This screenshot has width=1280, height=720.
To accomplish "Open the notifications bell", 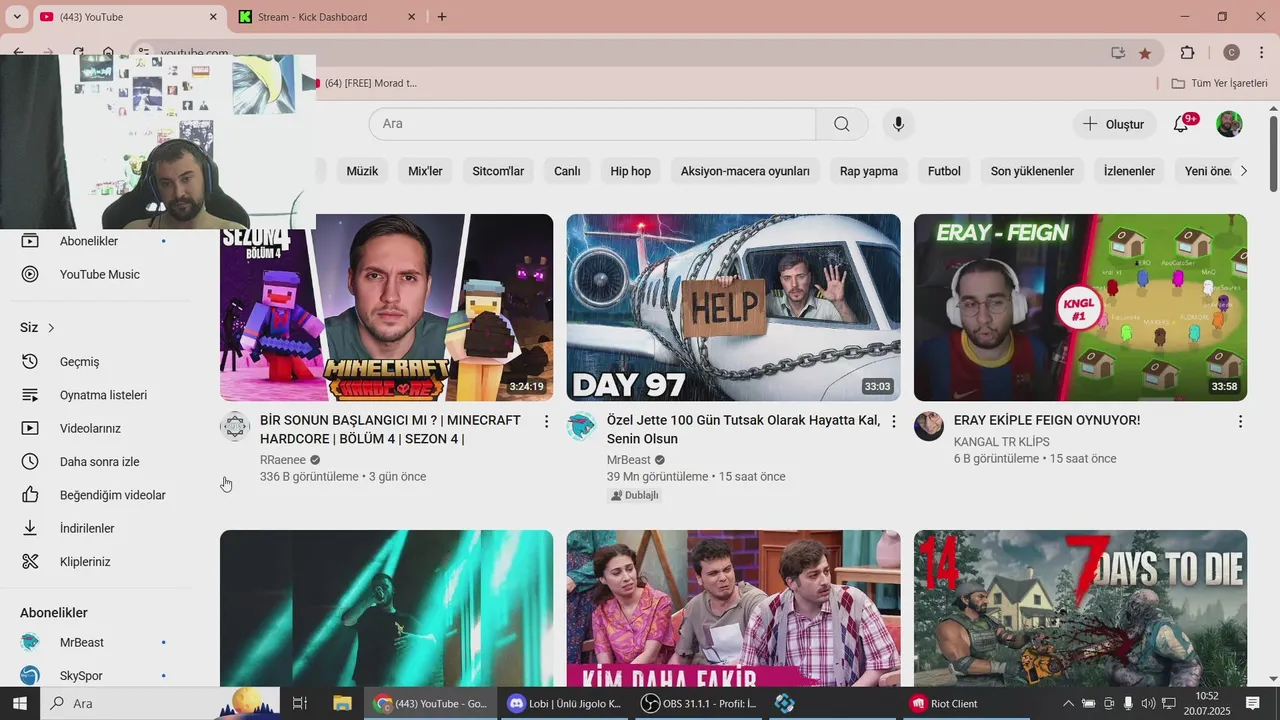I will [x=1181, y=124].
